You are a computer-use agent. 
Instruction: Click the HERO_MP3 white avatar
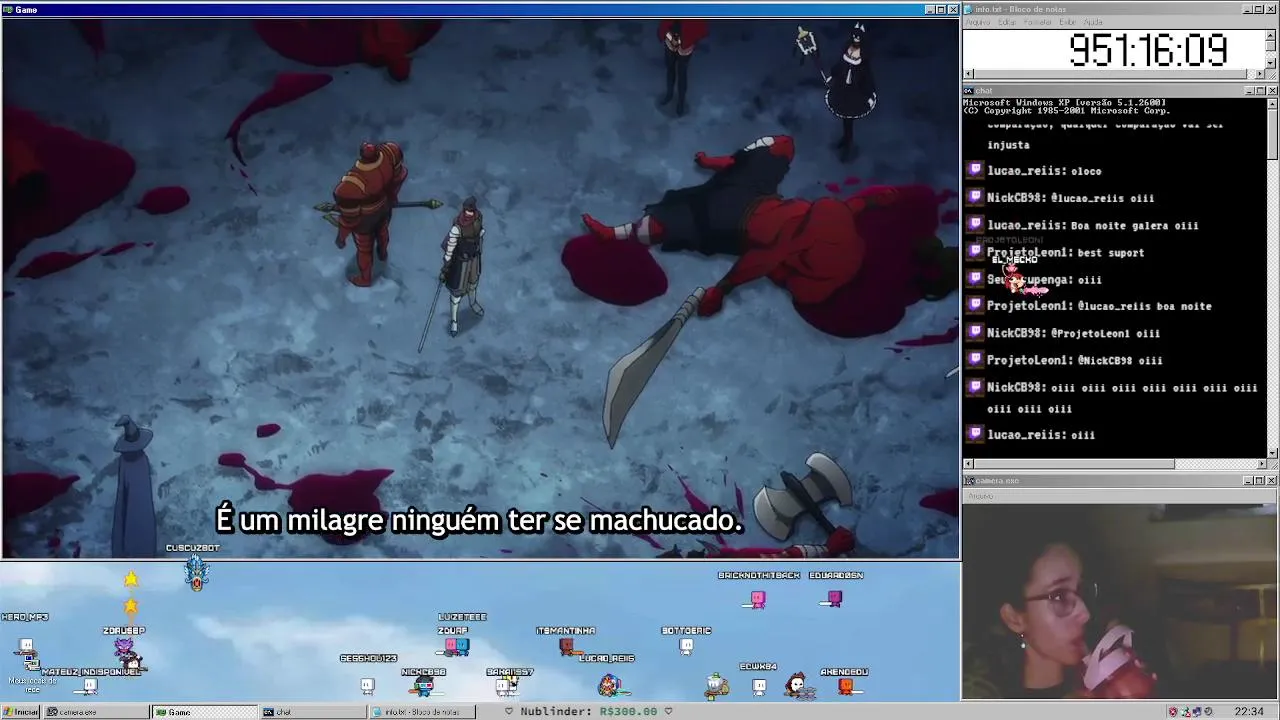tap(26, 645)
